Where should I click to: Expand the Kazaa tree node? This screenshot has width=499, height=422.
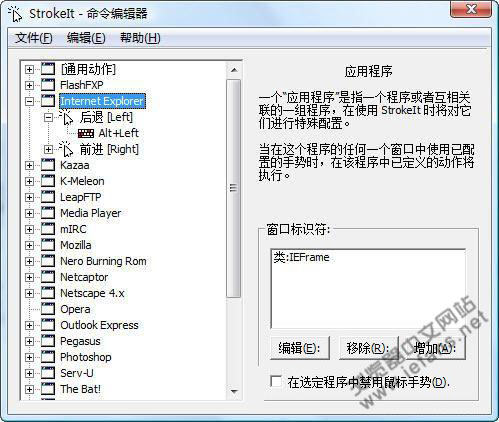(29, 165)
